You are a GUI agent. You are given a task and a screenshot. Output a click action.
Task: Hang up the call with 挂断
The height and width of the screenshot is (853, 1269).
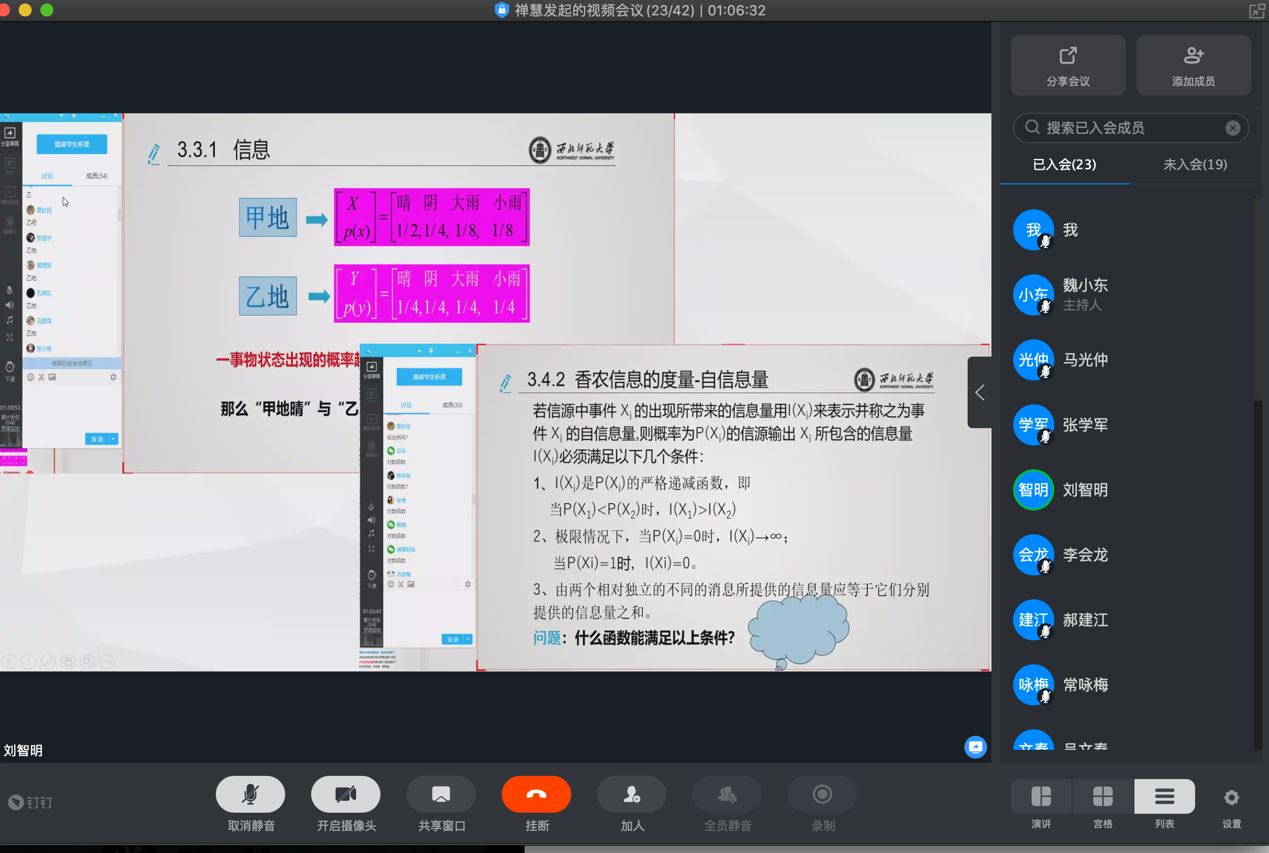click(x=536, y=795)
